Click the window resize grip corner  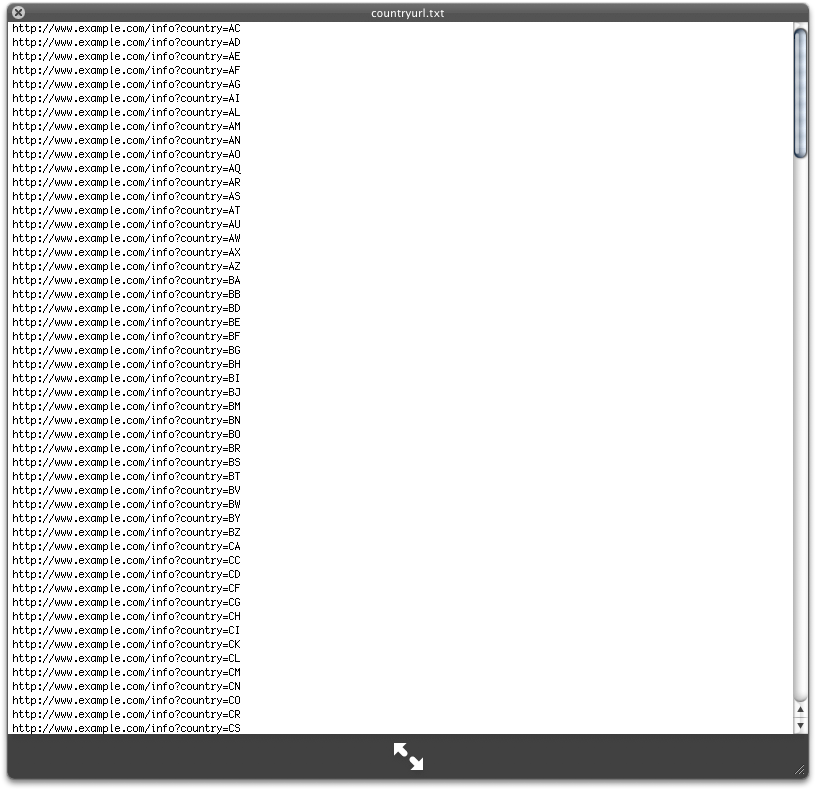[x=800, y=770]
